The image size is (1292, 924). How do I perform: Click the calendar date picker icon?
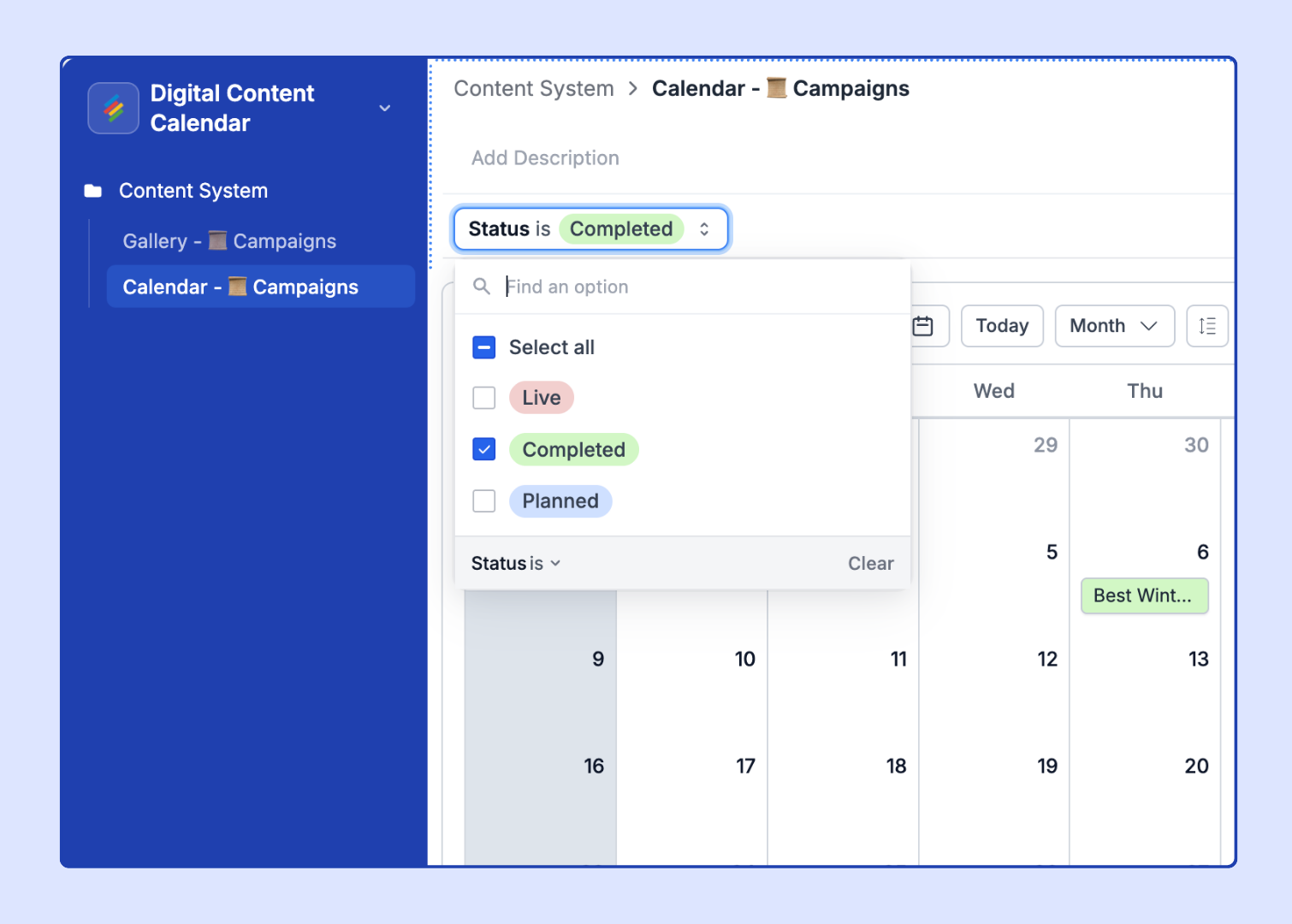(922, 326)
